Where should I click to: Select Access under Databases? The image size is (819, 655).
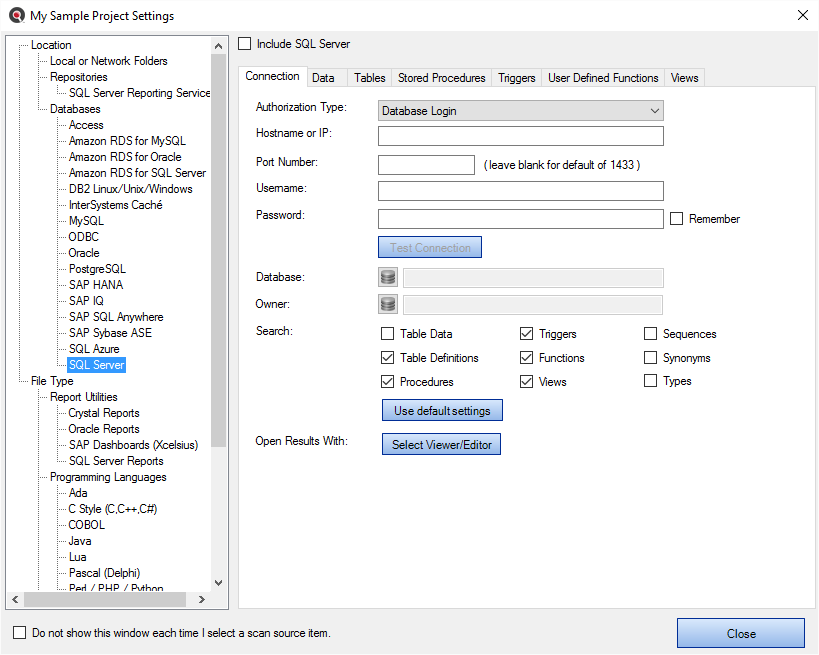pos(86,125)
